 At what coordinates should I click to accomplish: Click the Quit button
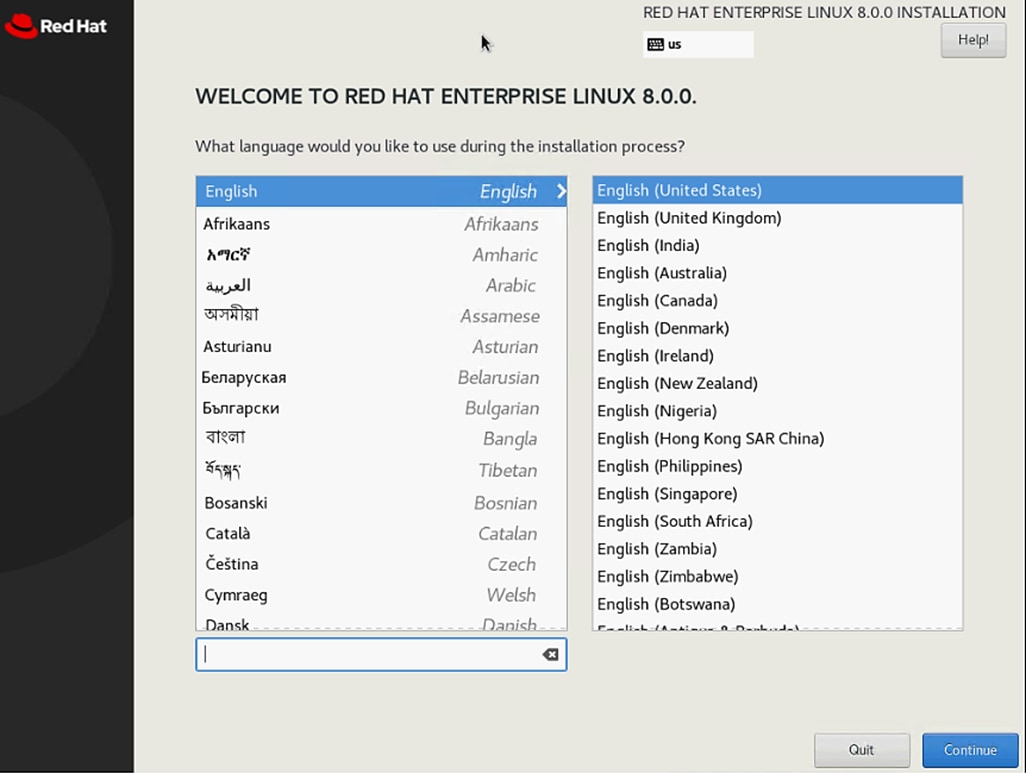[x=861, y=750]
